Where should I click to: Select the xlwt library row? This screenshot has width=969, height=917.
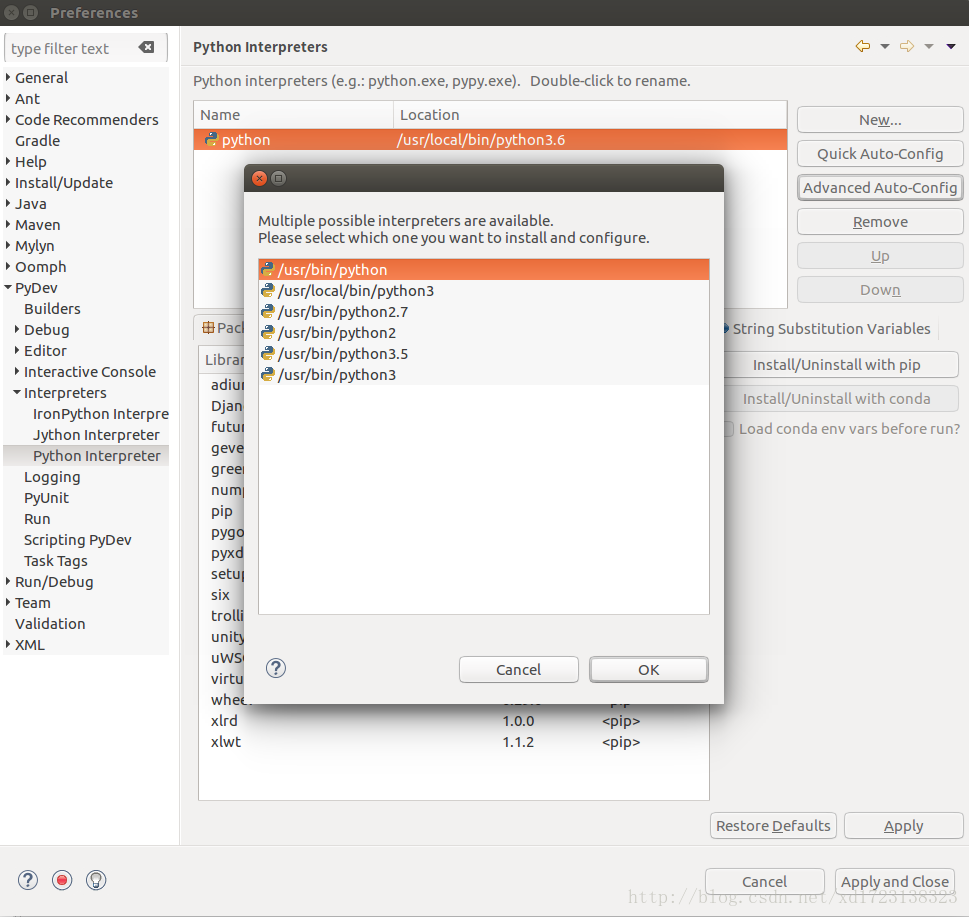[454, 742]
